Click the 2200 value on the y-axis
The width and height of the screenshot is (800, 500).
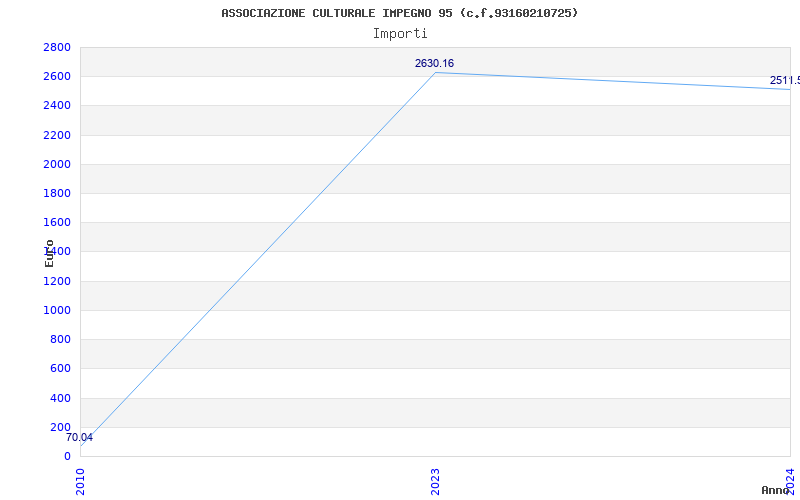(x=57, y=135)
